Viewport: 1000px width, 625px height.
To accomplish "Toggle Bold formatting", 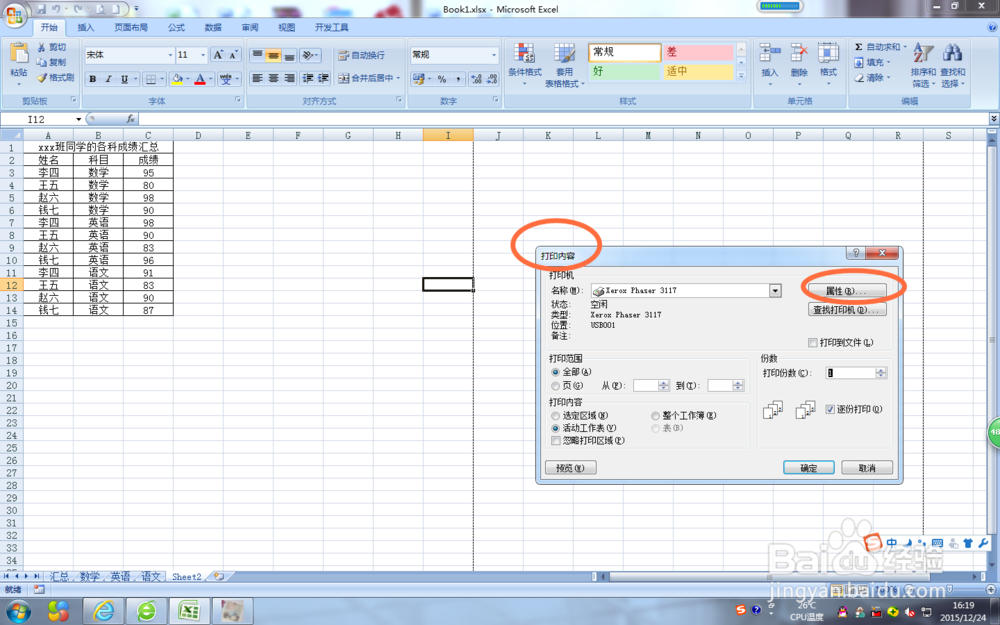I will pyautogui.click(x=93, y=79).
